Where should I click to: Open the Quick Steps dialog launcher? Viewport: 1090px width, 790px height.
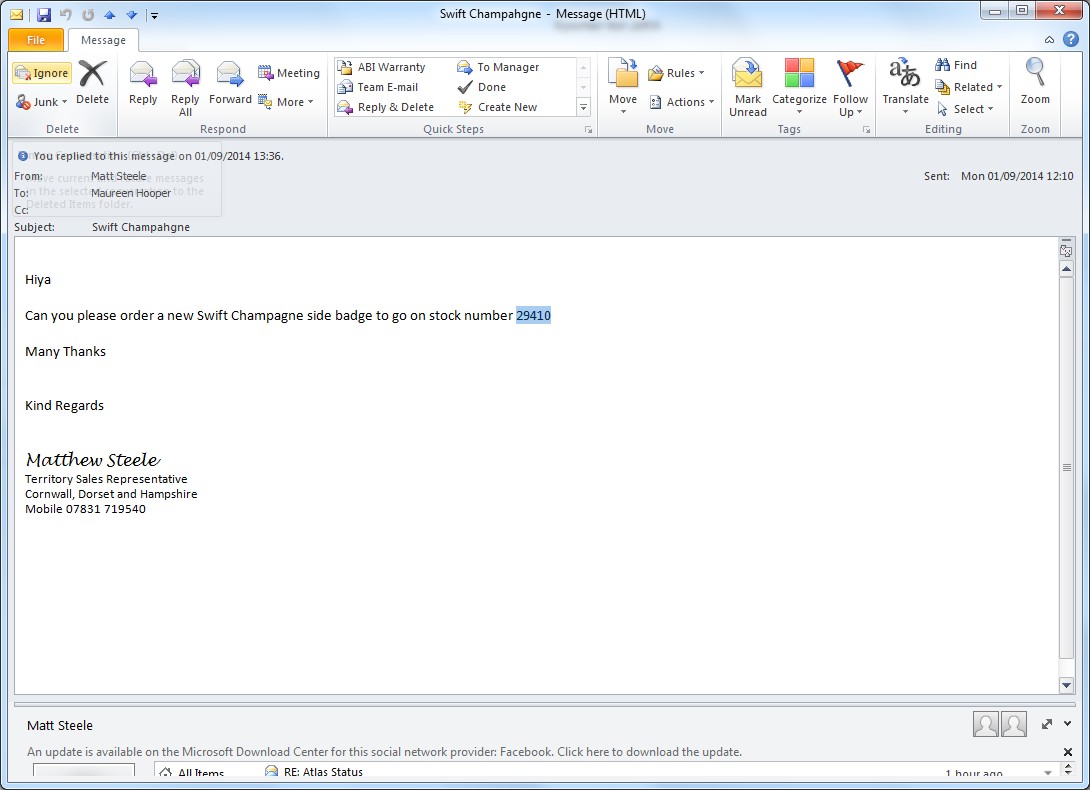[x=588, y=130]
